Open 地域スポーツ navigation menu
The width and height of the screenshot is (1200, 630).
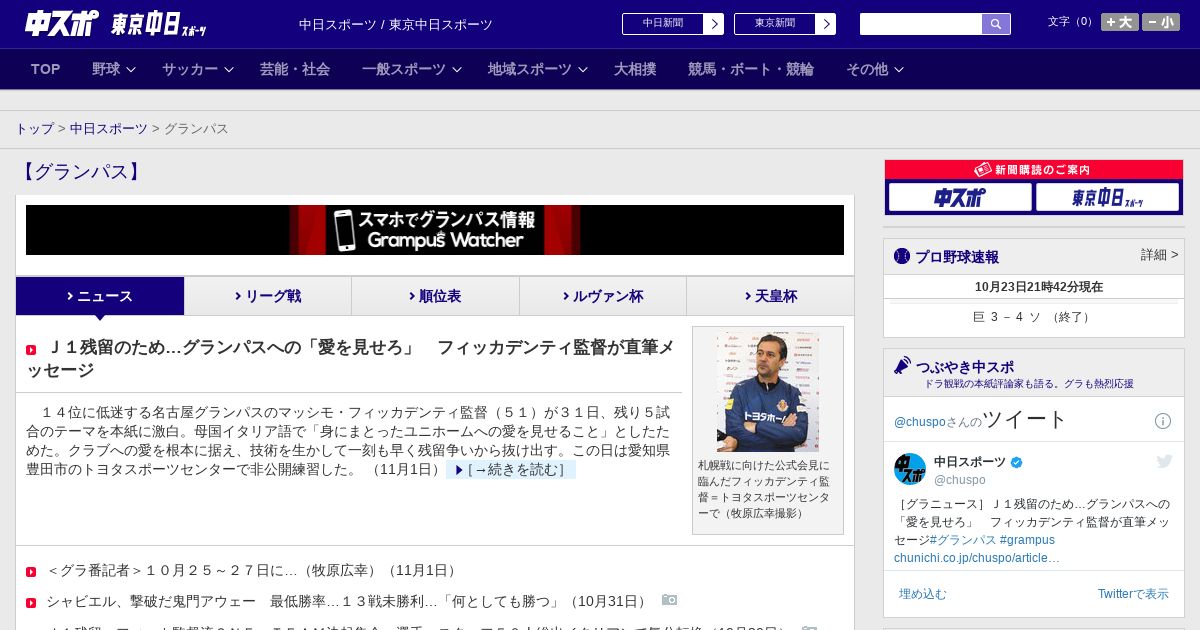coord(530,69)
